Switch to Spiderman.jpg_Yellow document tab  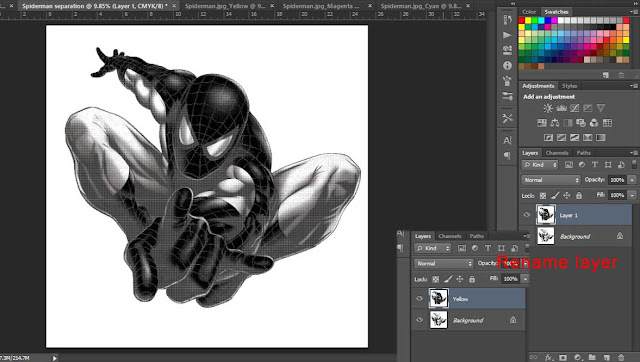click(x=224, y=6)
